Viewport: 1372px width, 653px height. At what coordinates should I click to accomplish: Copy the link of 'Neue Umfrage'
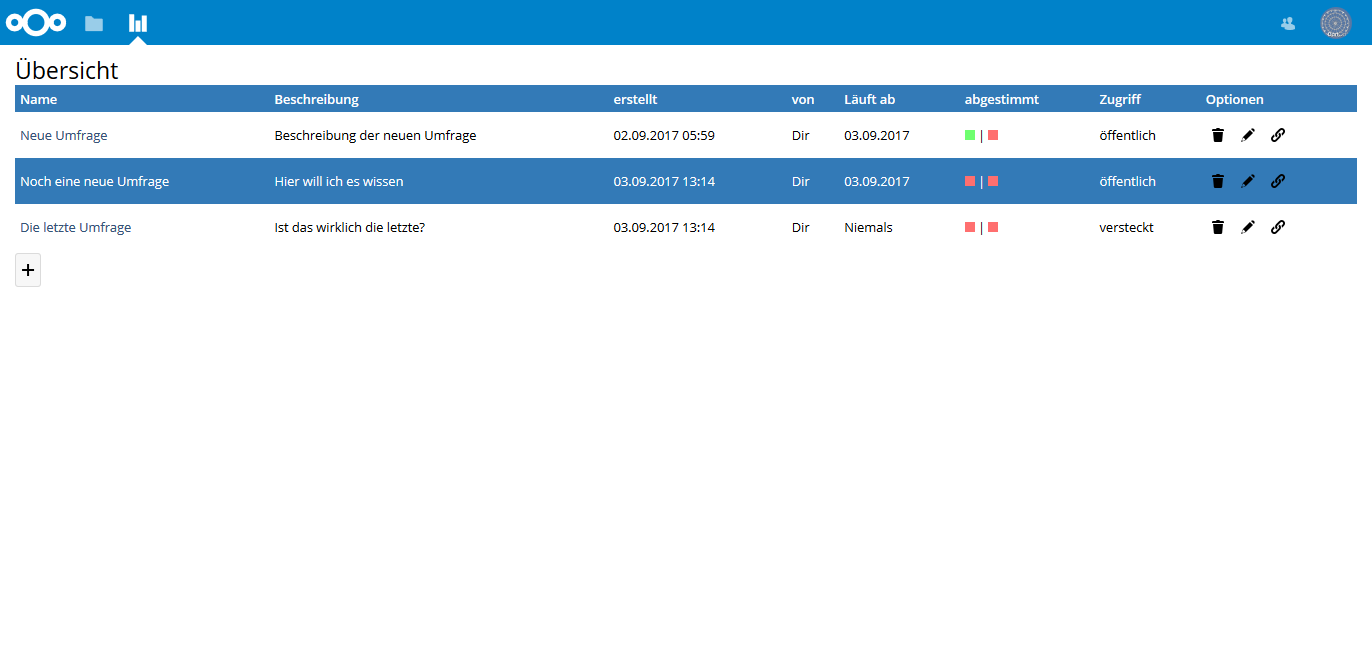click(x=1277, y=135)
